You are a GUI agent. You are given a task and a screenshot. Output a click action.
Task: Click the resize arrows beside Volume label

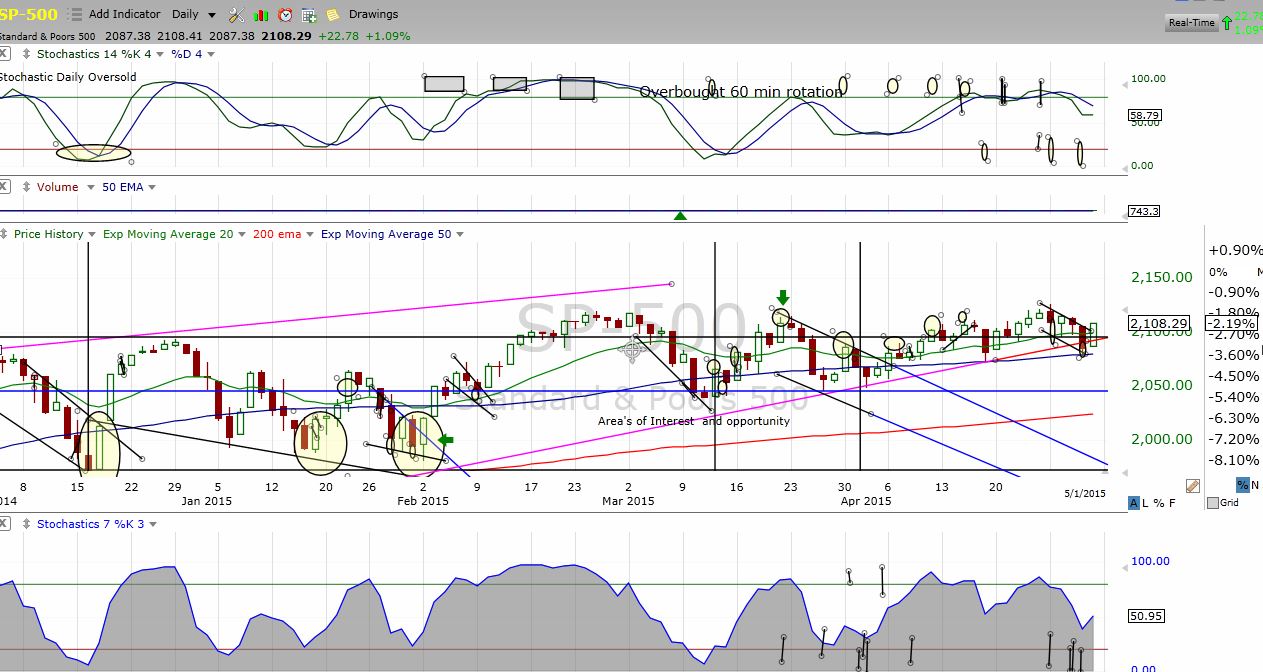[24, 187]
